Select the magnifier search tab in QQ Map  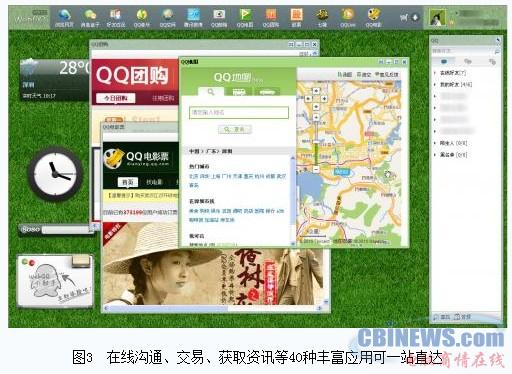coord(211,92)
